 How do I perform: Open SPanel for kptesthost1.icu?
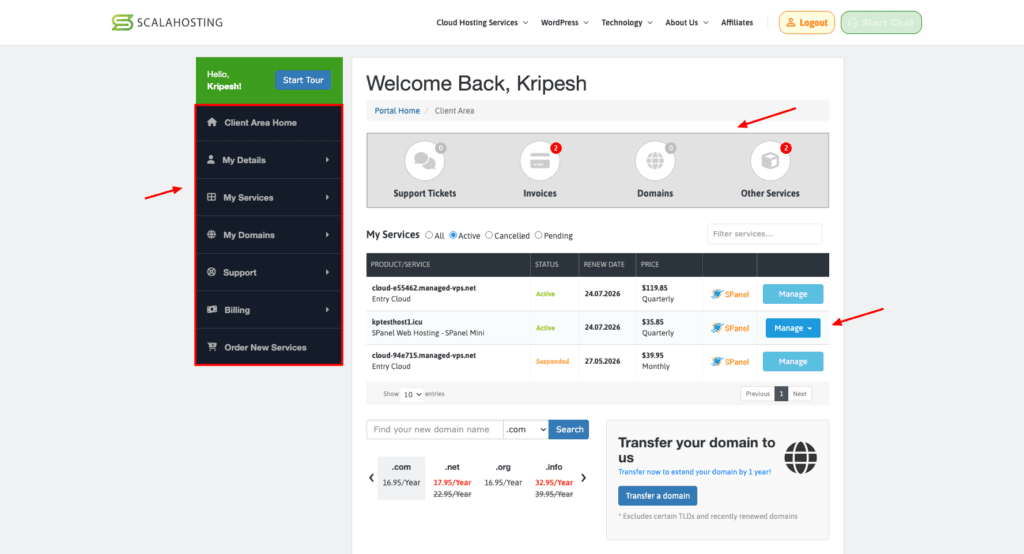(730, 328)
